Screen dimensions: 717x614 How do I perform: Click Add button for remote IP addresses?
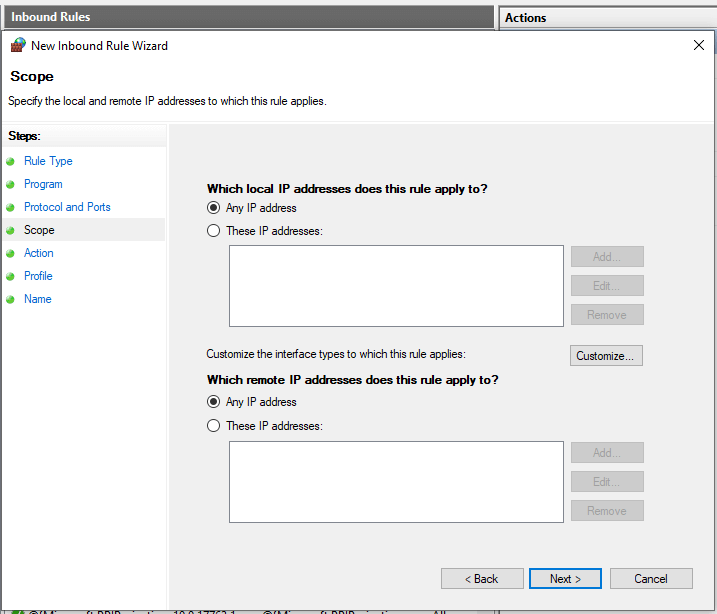pos(607,452)
